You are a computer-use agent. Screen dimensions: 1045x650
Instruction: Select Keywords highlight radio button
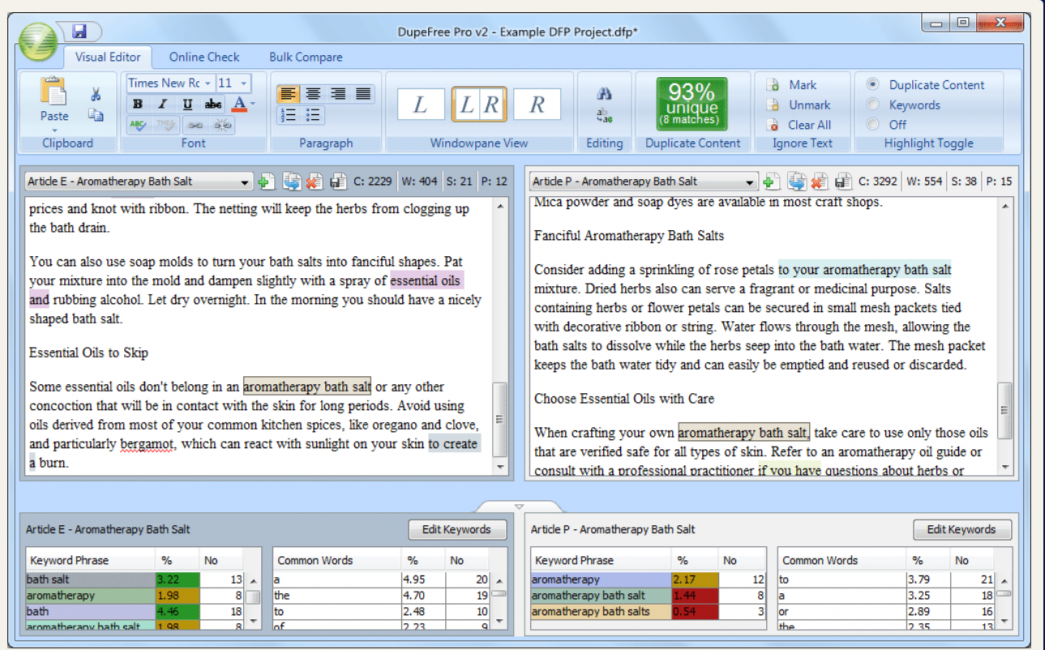pyautogui.click(x=872, y=104)
